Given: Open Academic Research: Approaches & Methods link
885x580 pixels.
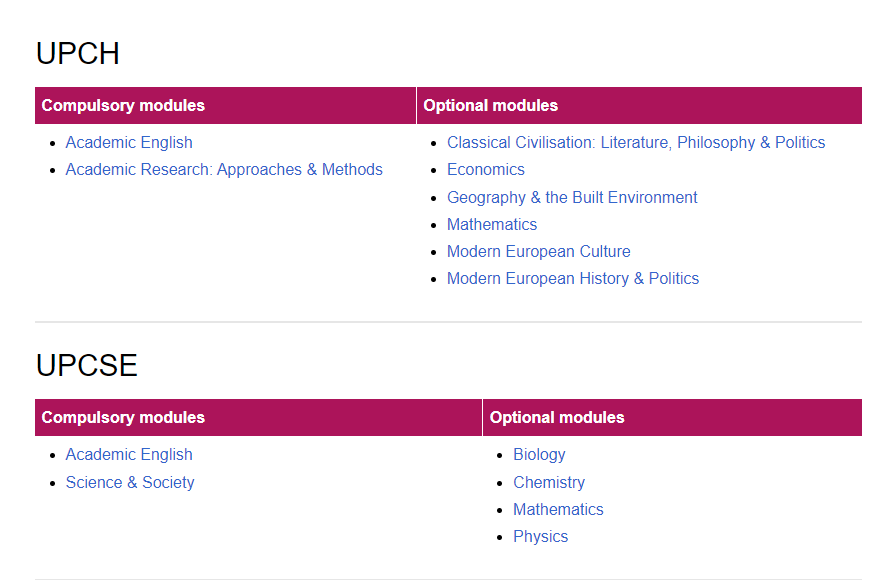Looking at the screenshot, I should [x=224, y=170].
